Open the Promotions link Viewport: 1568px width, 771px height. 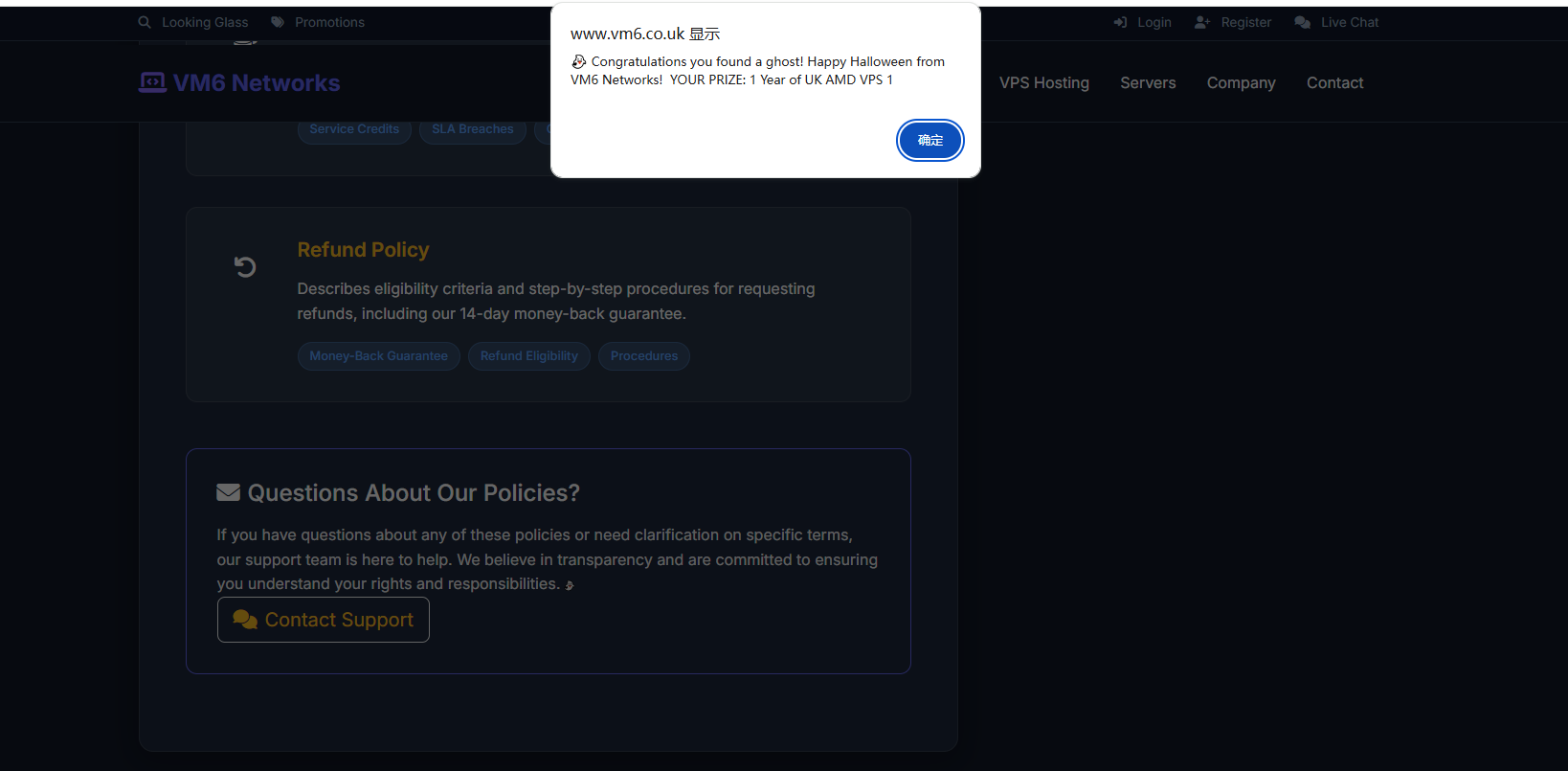coord(329,22)
